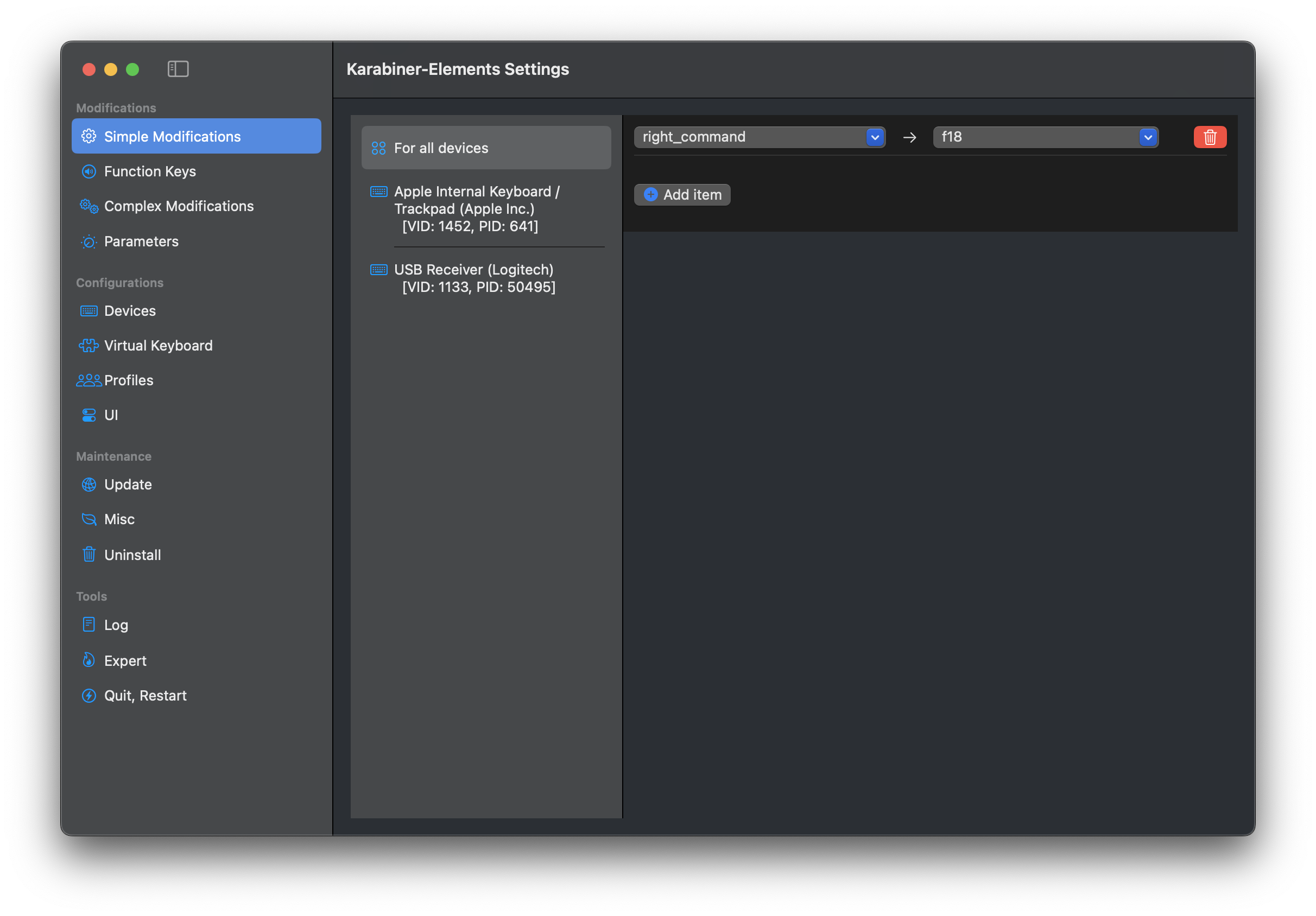Click the Apple Internal Keyboard icon
1316x916 pixels.
pyautogui.click(x=379, y=192)
